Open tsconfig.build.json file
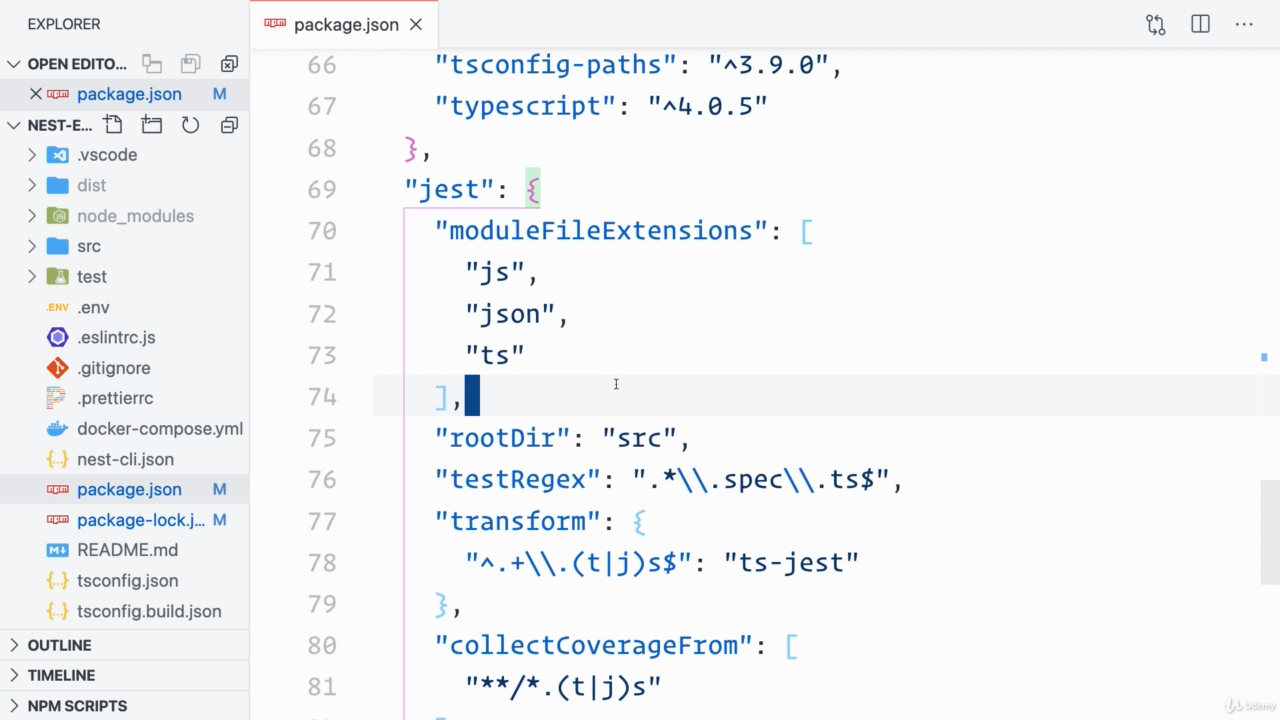This screenshot has height=720, width=1280. tap(149, 611)
